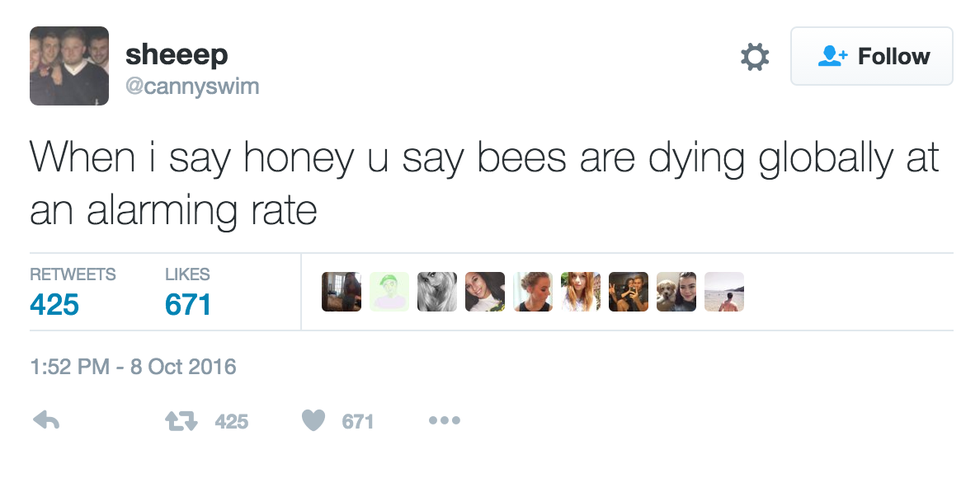
Task: Open the avatar of person with dog
Action: (676, 292)
